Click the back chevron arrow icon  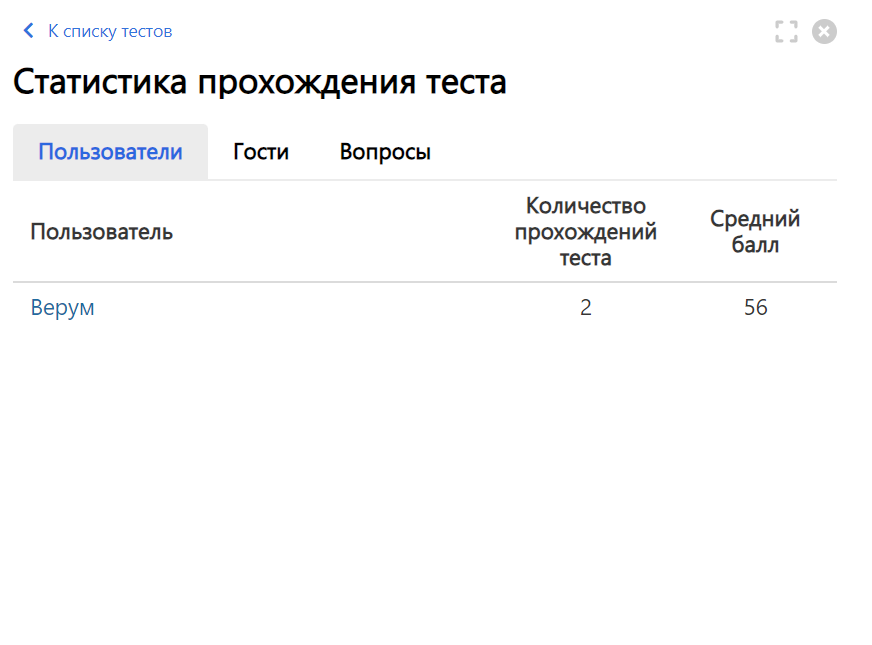pyautogui.click(x=29, y=31)
